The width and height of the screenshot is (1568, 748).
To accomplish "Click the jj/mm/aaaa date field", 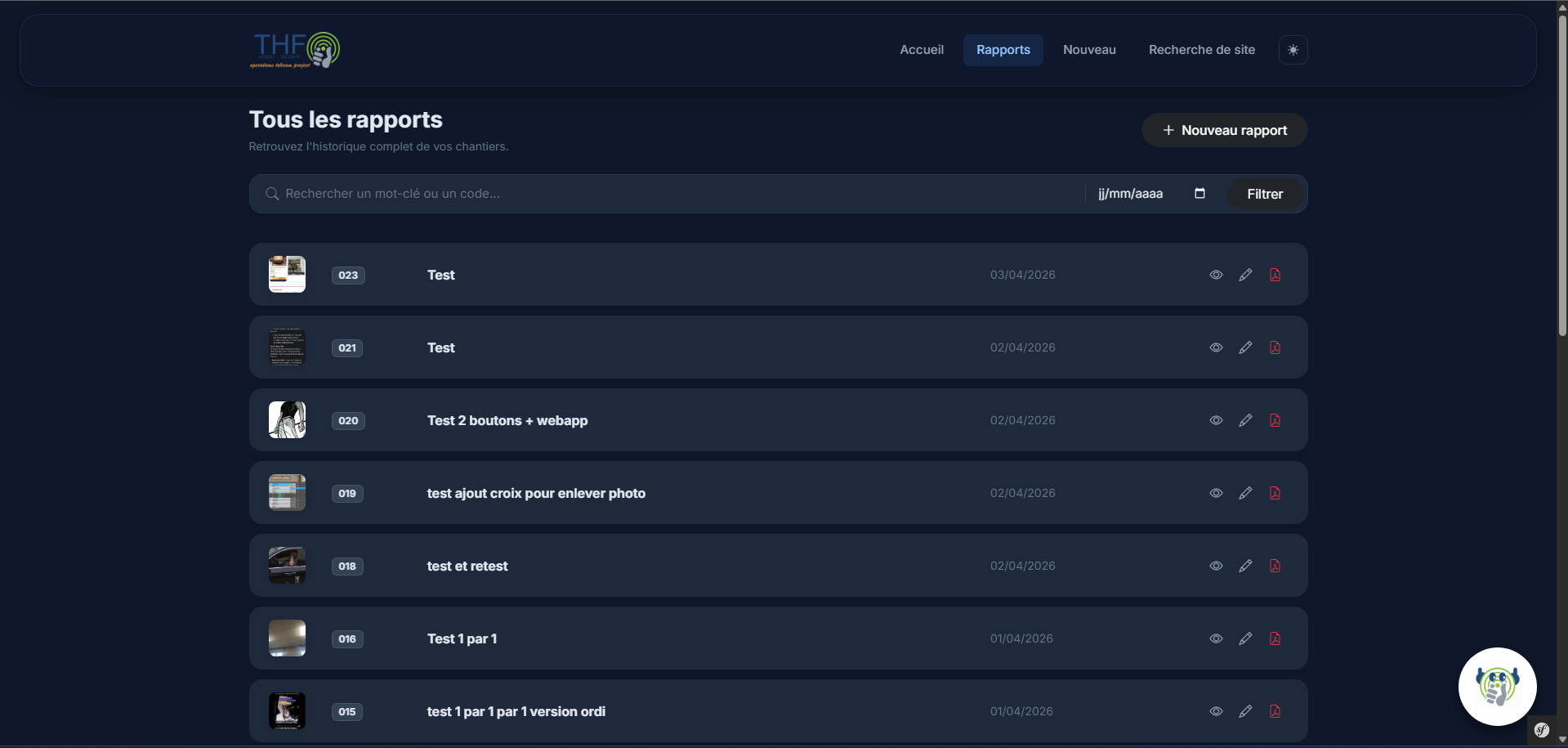I will coord(1130,194).
